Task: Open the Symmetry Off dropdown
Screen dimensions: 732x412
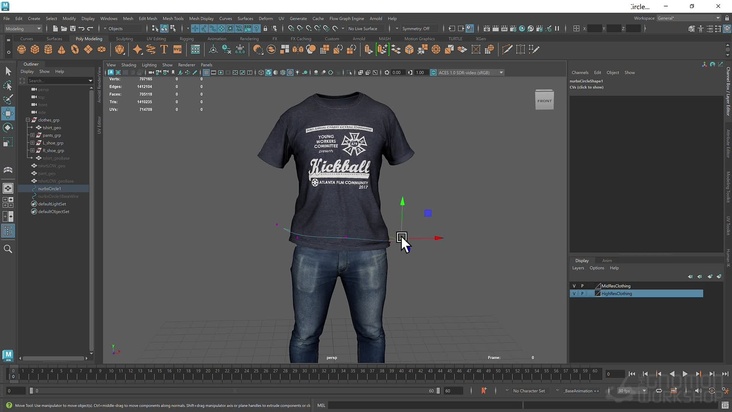Action: pos(415,28)
